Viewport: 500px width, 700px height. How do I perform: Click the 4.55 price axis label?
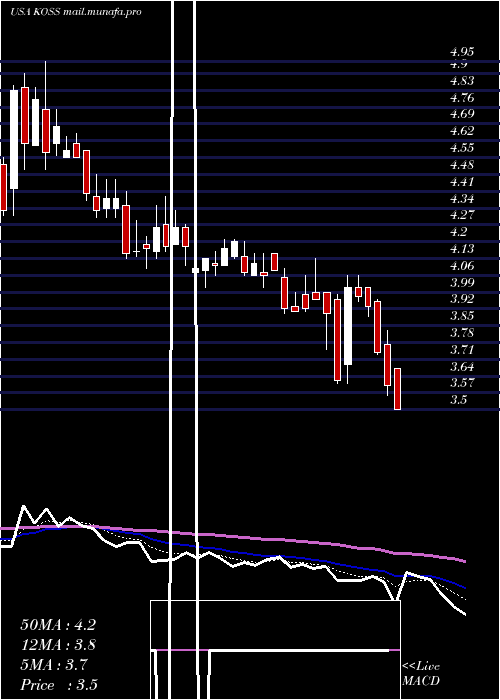[462, 148]
